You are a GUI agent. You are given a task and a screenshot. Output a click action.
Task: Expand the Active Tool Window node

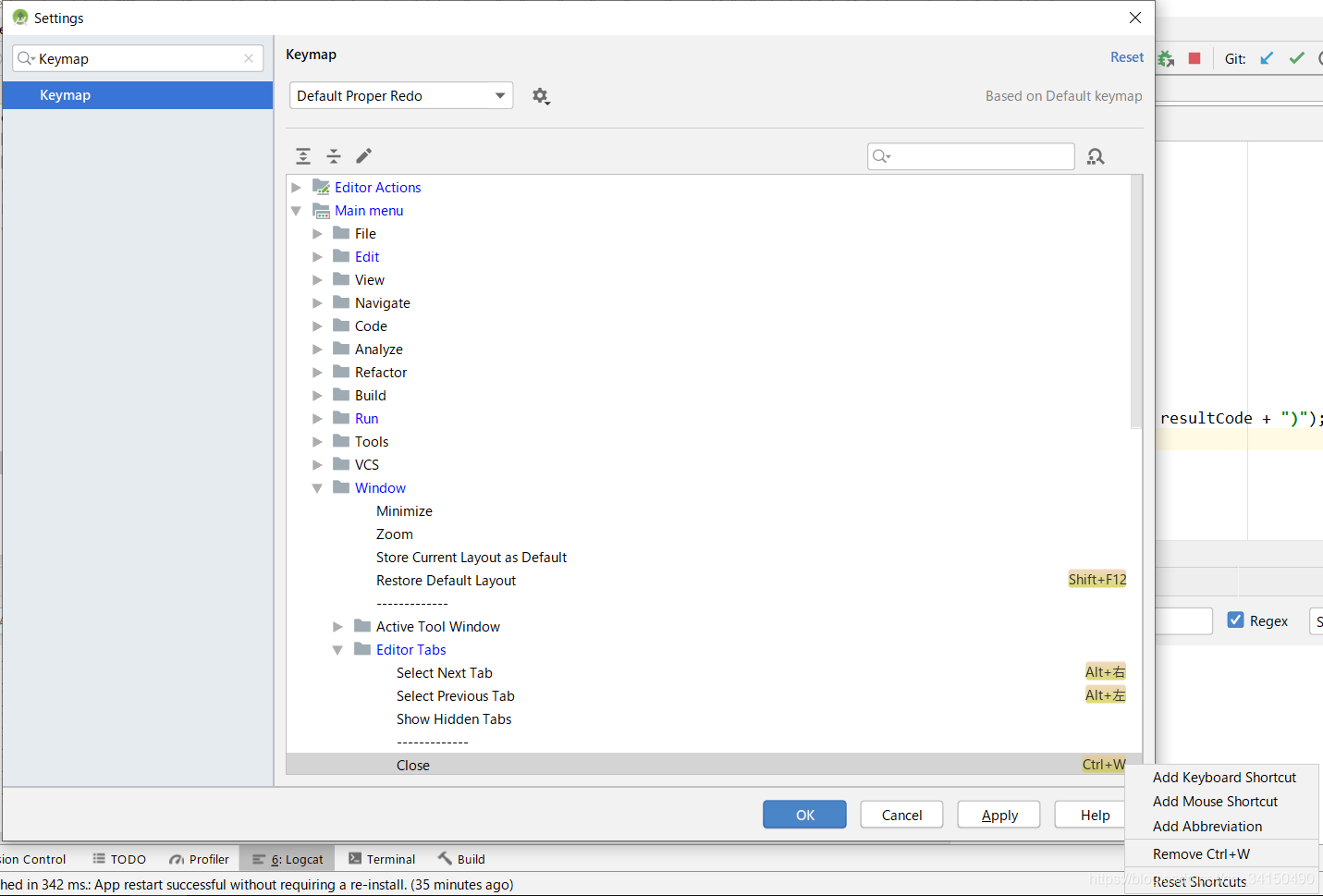(x=337, y=627)
